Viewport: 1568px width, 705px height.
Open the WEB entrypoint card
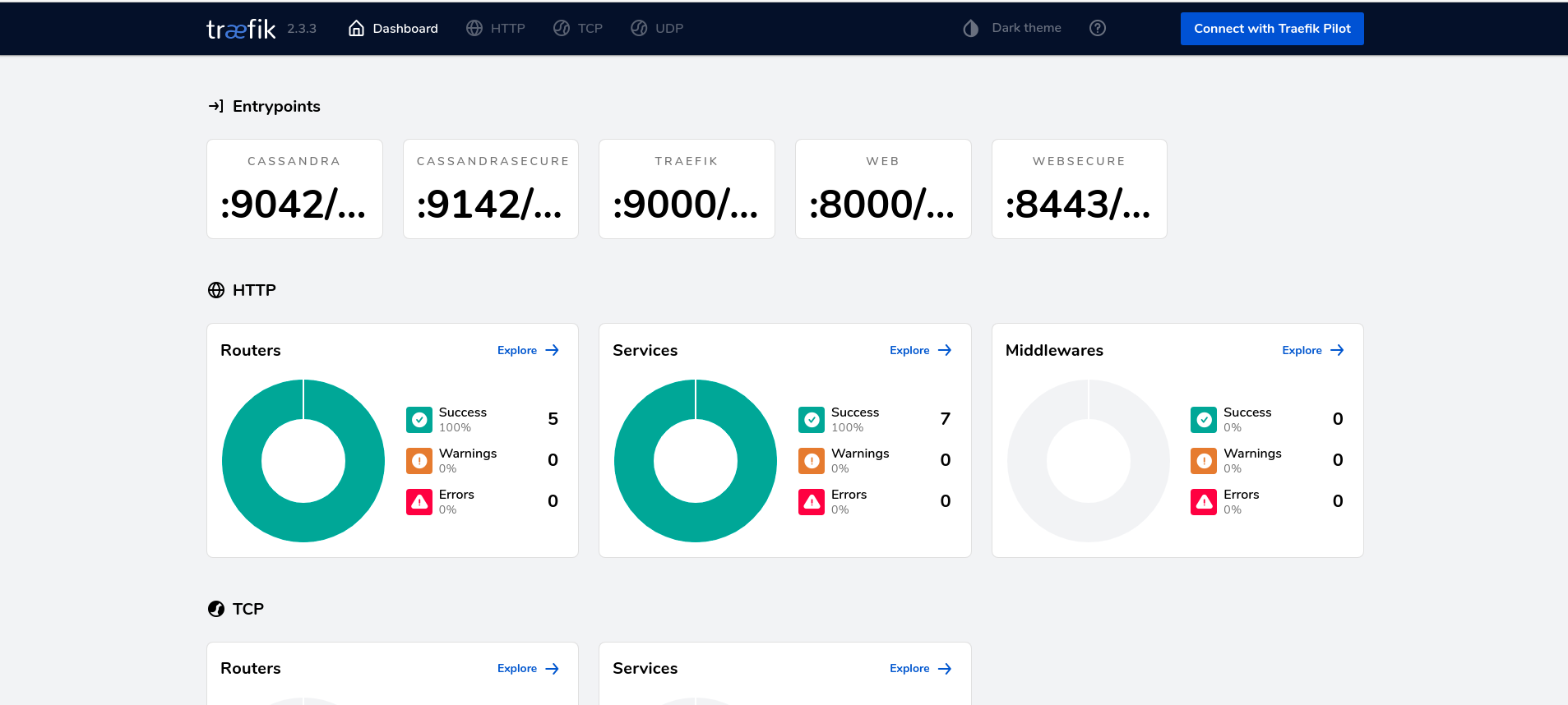883,189
